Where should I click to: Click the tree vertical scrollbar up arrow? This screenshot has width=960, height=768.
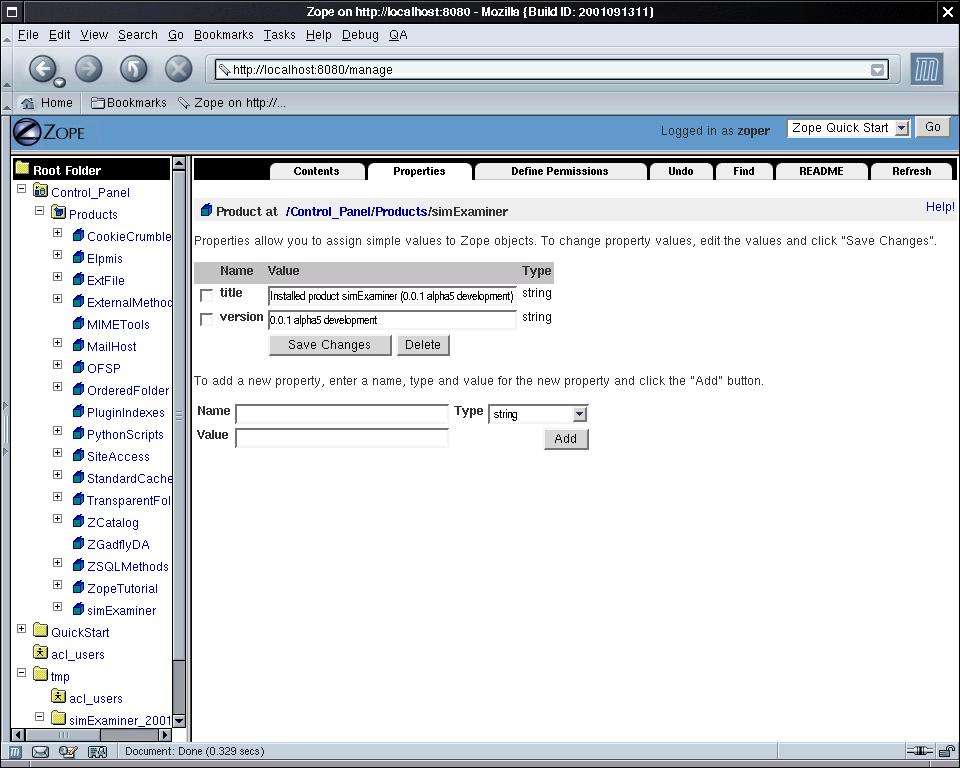[179, 163]
